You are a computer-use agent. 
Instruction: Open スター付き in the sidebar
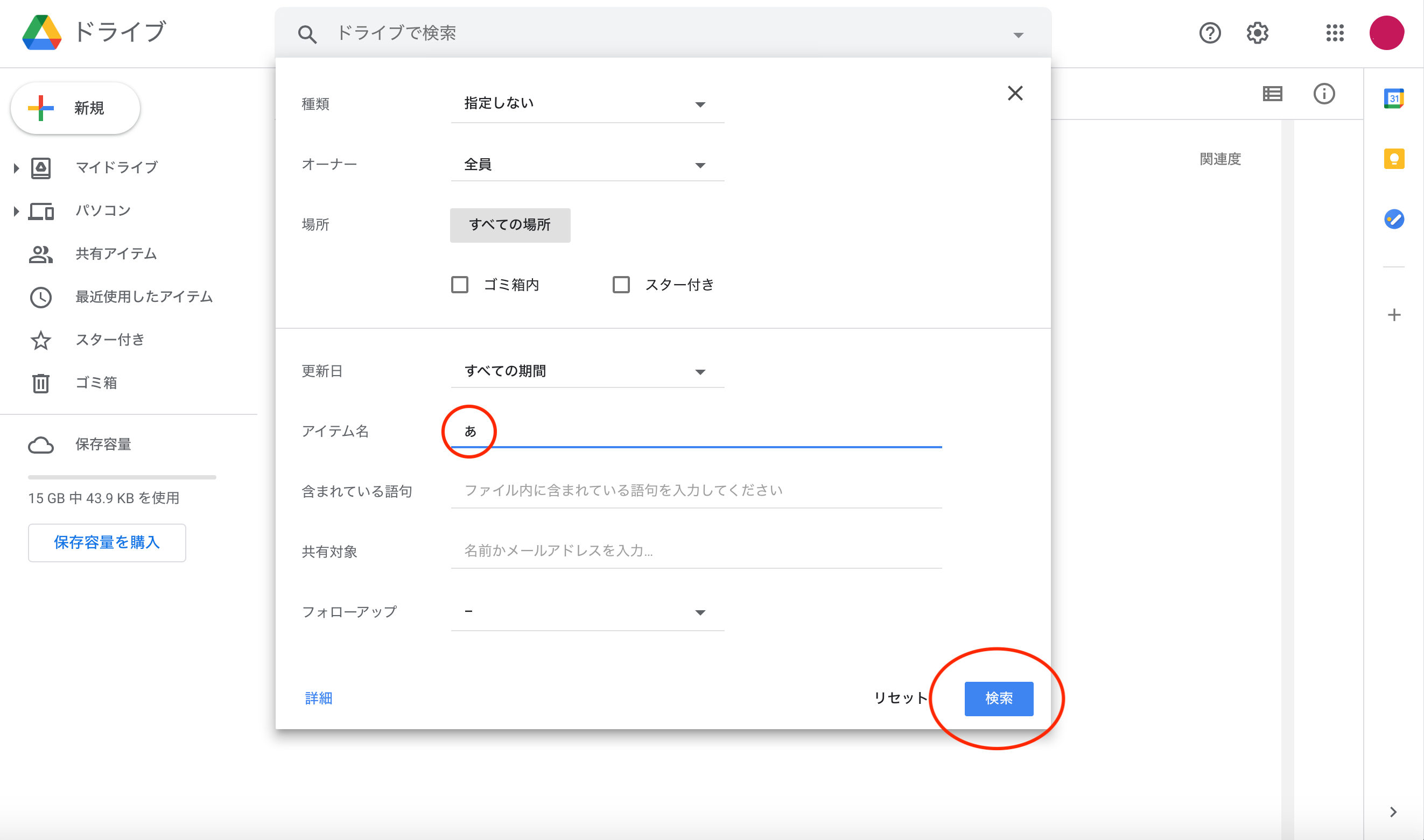110,340
